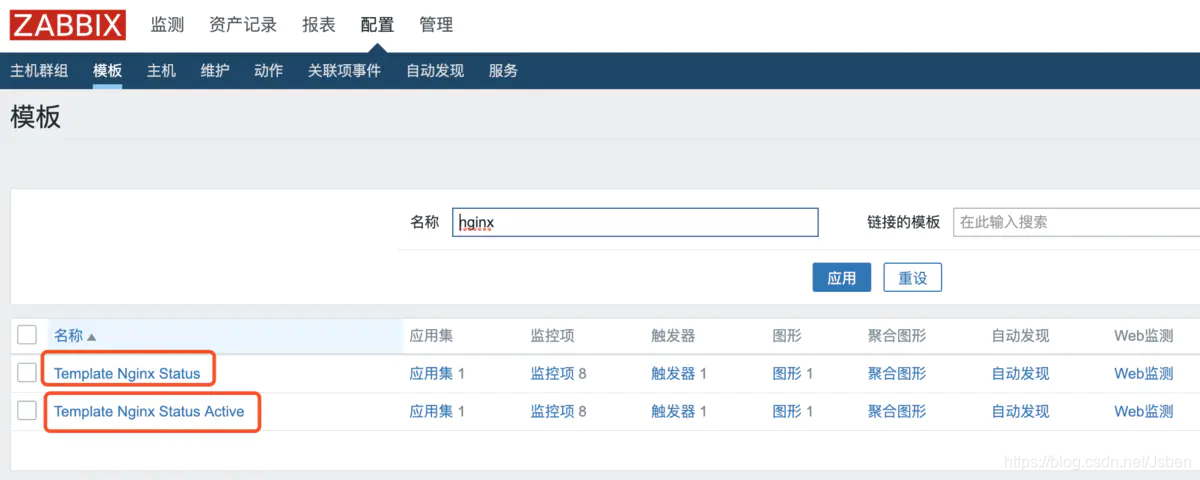The height and width of the screenshot is (480, 1200).
Task: Open 触发器 for Template Nginx Status
Action: click(673, 374)
